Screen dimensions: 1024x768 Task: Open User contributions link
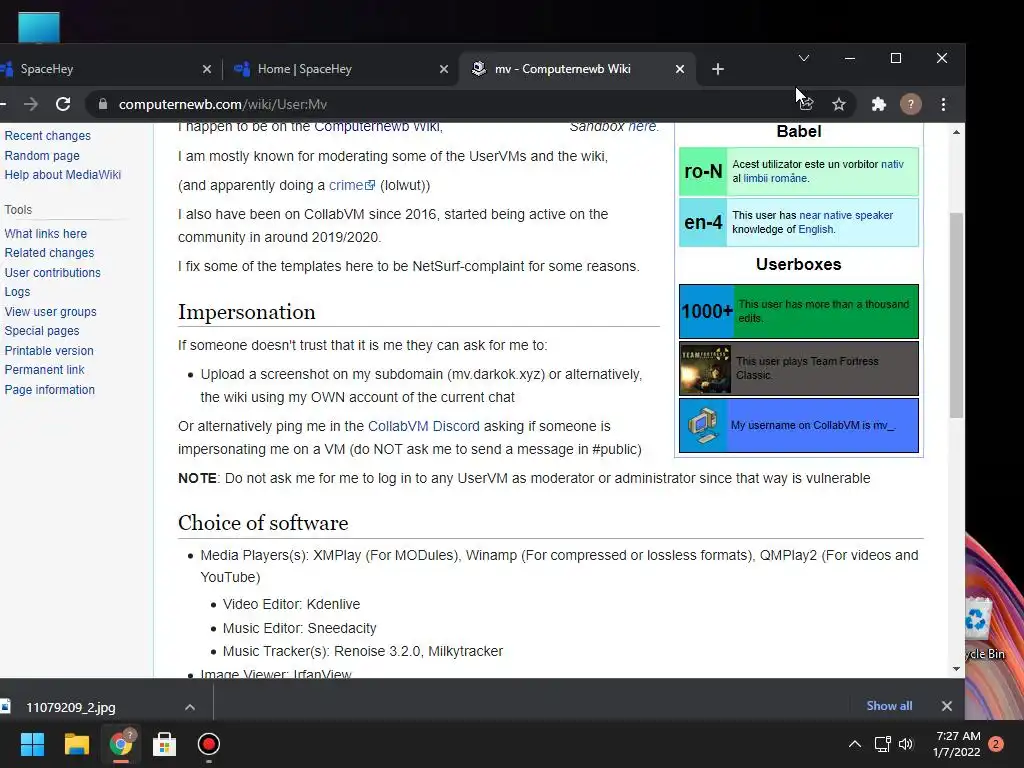pyautogui.click(x=52, y=272)
